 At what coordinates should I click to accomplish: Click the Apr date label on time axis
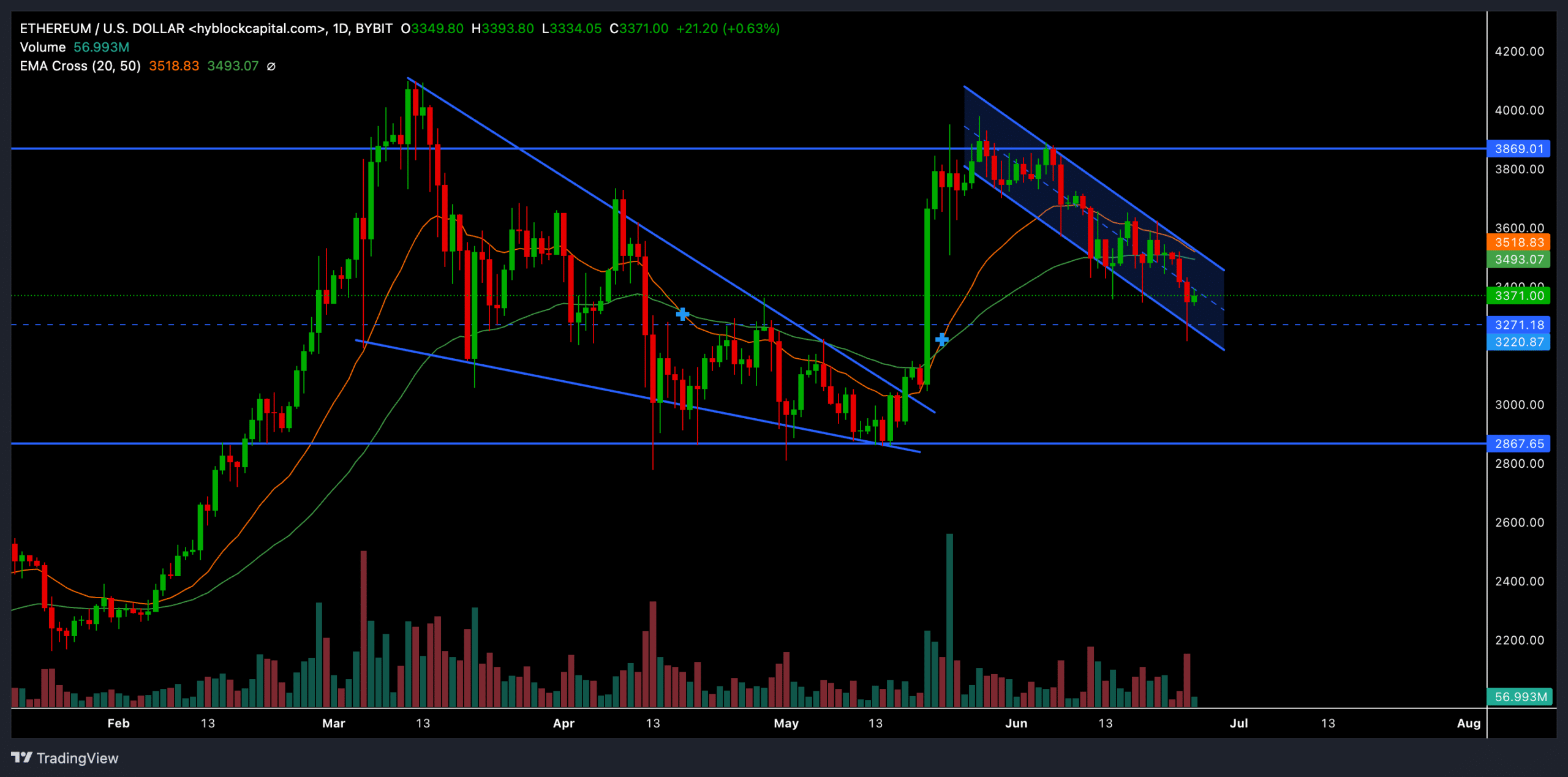coord(563,723)
